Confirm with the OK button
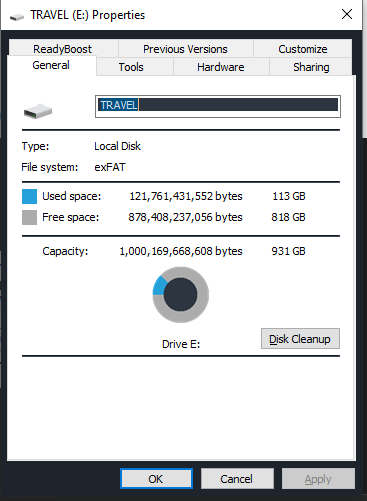The height and width of the screenshot is (501, 367). 156,479
